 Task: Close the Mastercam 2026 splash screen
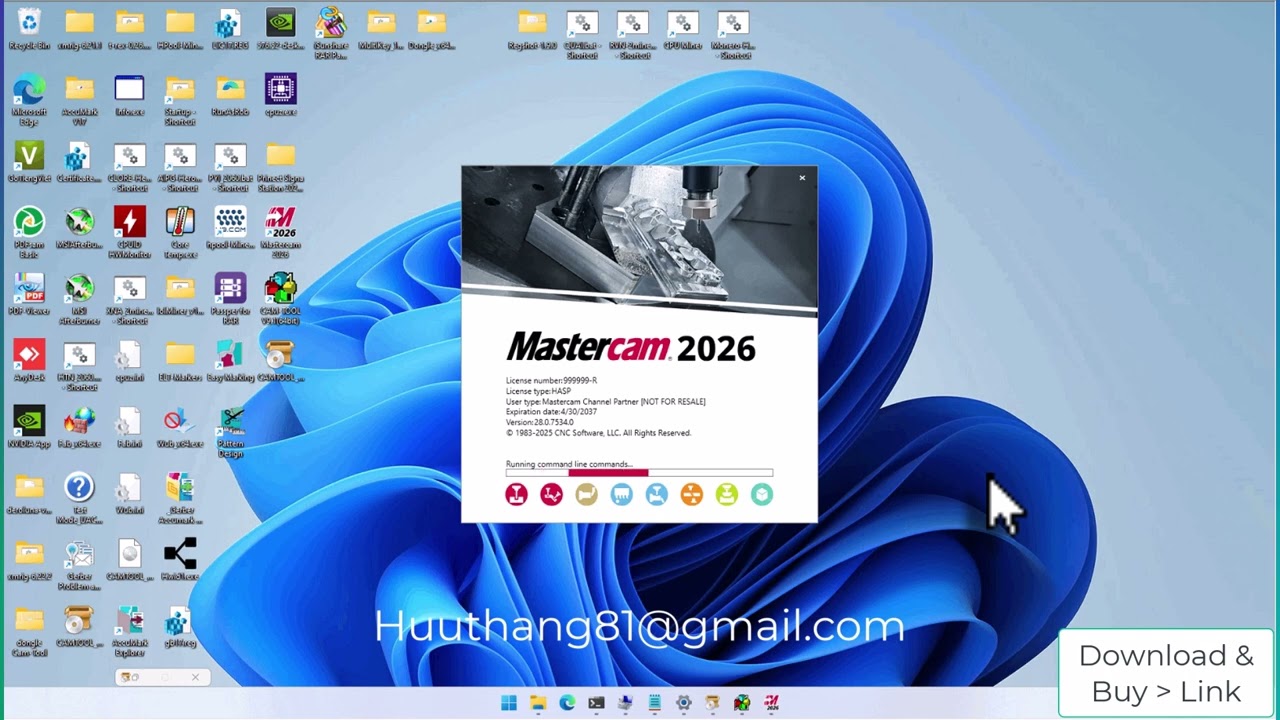click(x=801, y=178)
